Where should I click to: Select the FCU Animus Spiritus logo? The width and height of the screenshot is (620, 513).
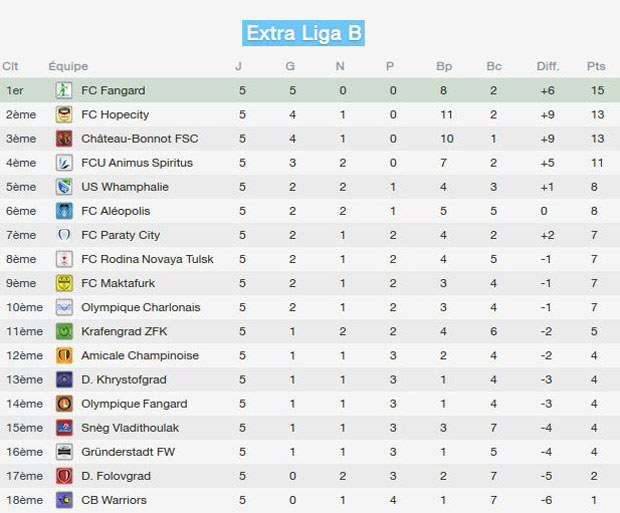[64, 163]
